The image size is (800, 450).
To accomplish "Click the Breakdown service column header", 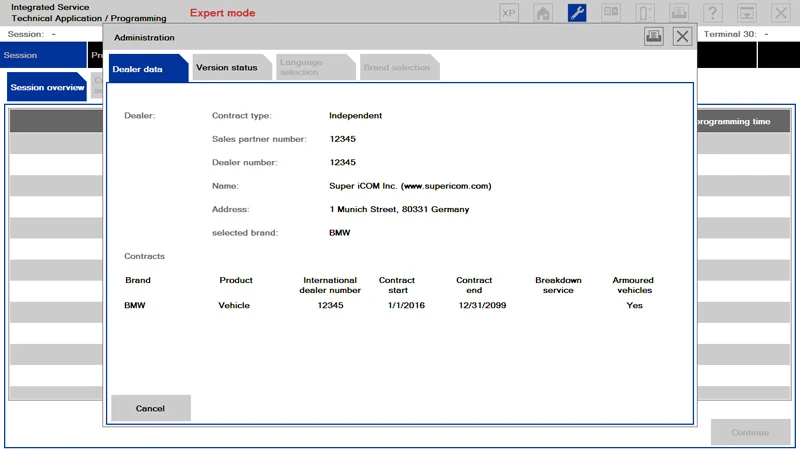I will (x=558, y=285).
